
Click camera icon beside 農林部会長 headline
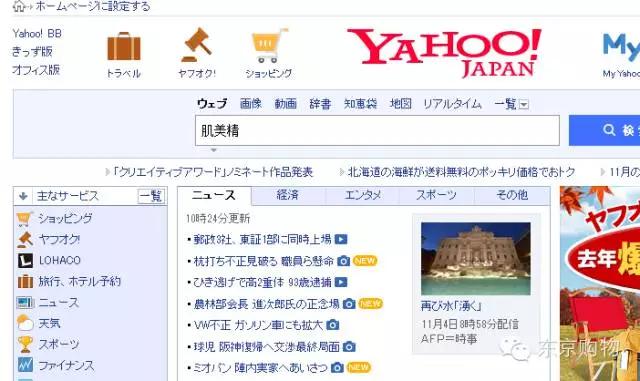(x=349, y=304)
